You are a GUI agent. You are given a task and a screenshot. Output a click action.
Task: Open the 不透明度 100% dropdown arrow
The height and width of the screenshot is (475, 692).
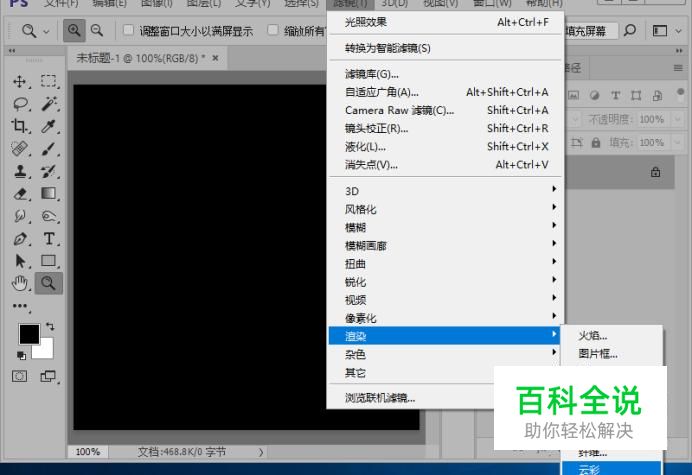point(677,119)
